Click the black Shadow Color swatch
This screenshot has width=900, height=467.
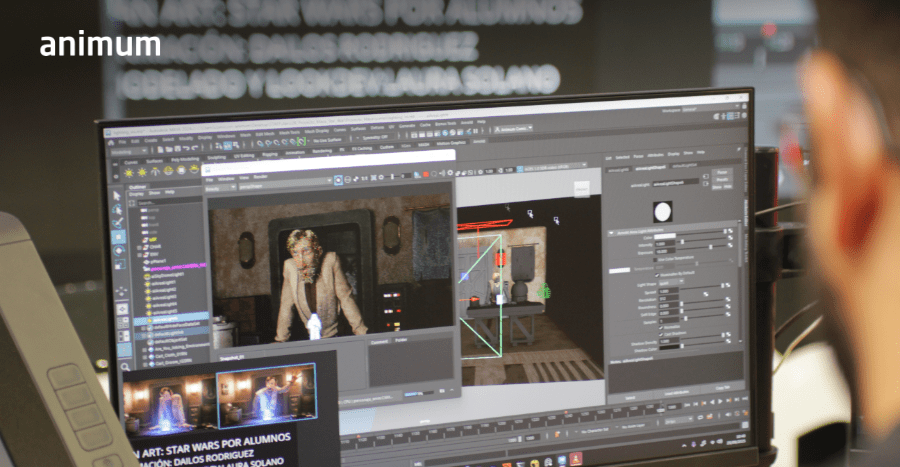tap(669, 348)
